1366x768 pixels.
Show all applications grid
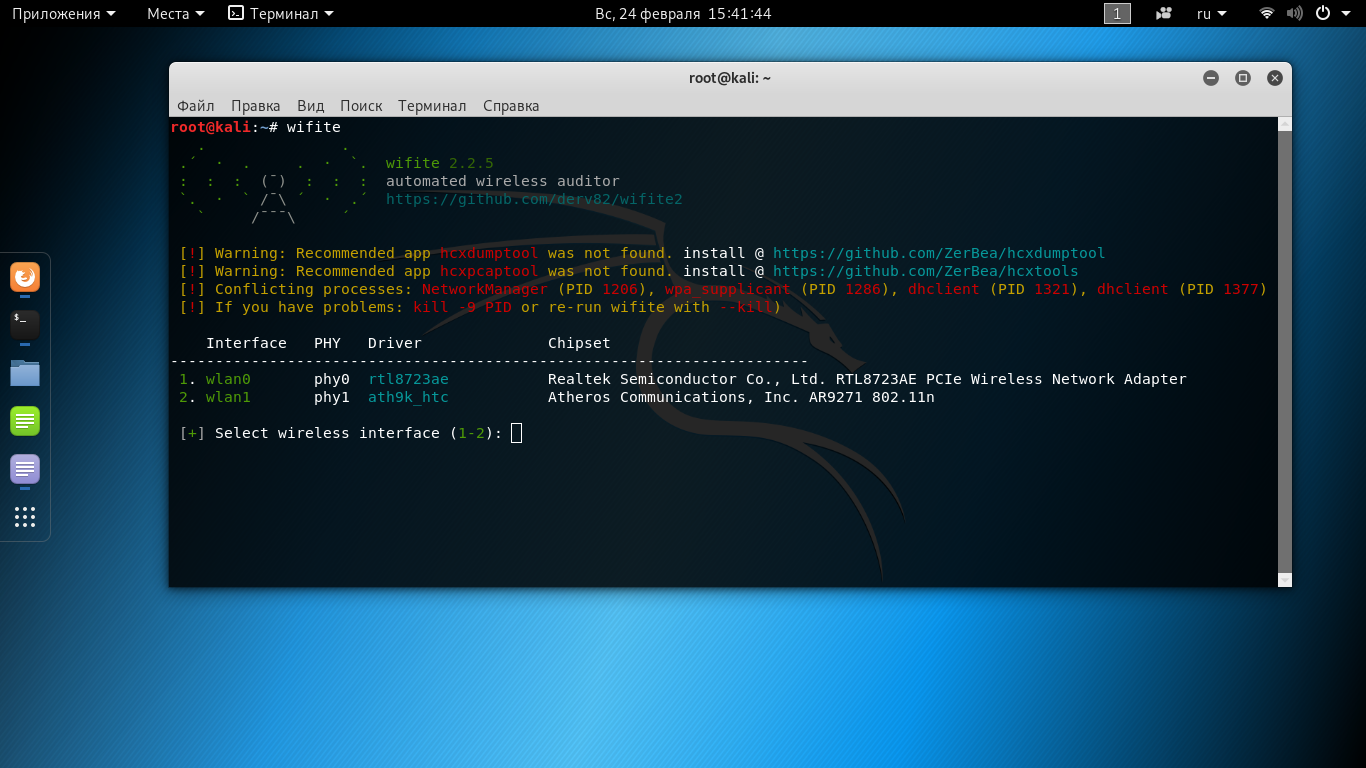tap(25, 517)
